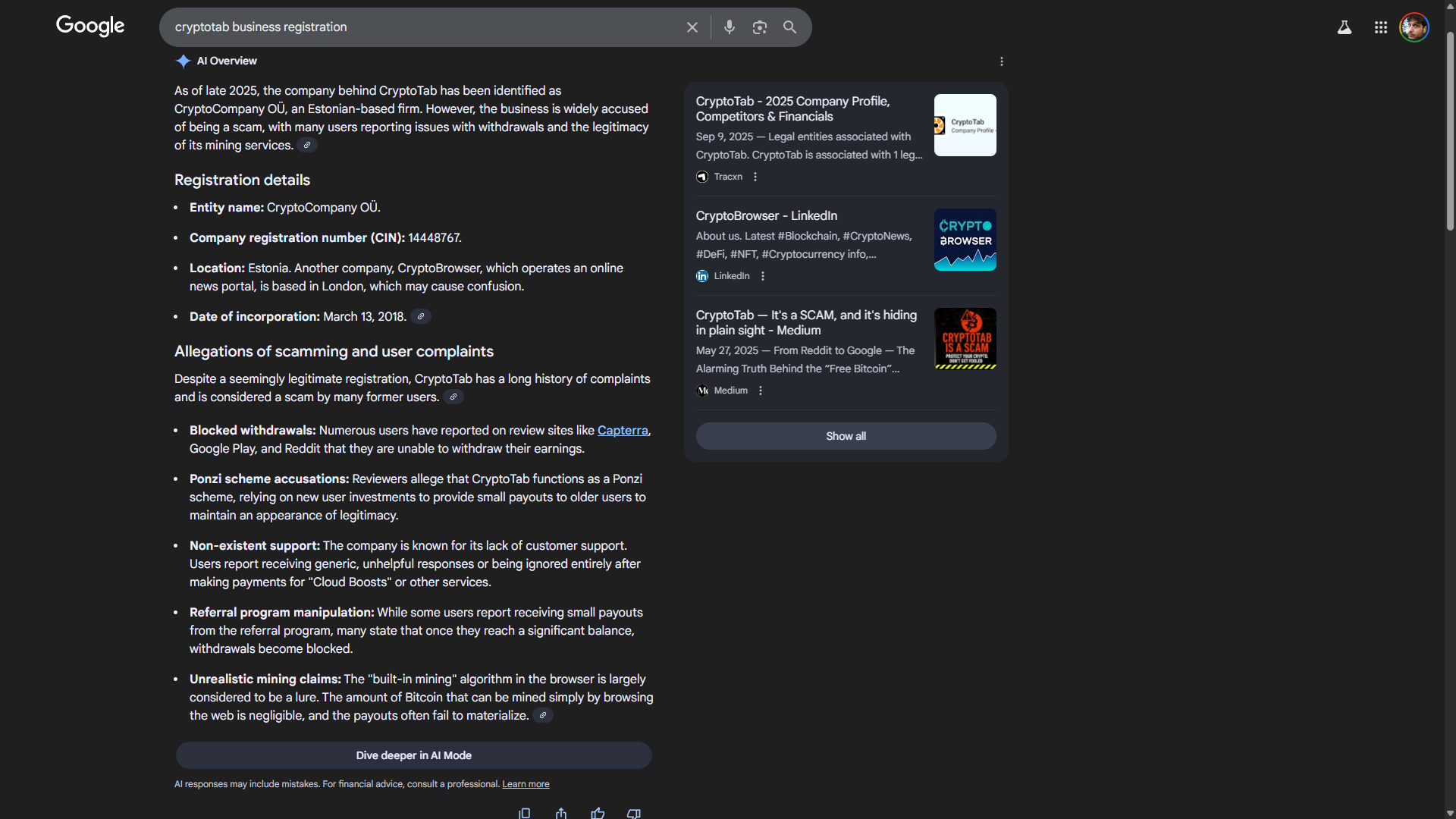Click Dive deeper in AI Mode
Screen dimensions: 1456x819
pyautogui.click(x=413, y=755)
